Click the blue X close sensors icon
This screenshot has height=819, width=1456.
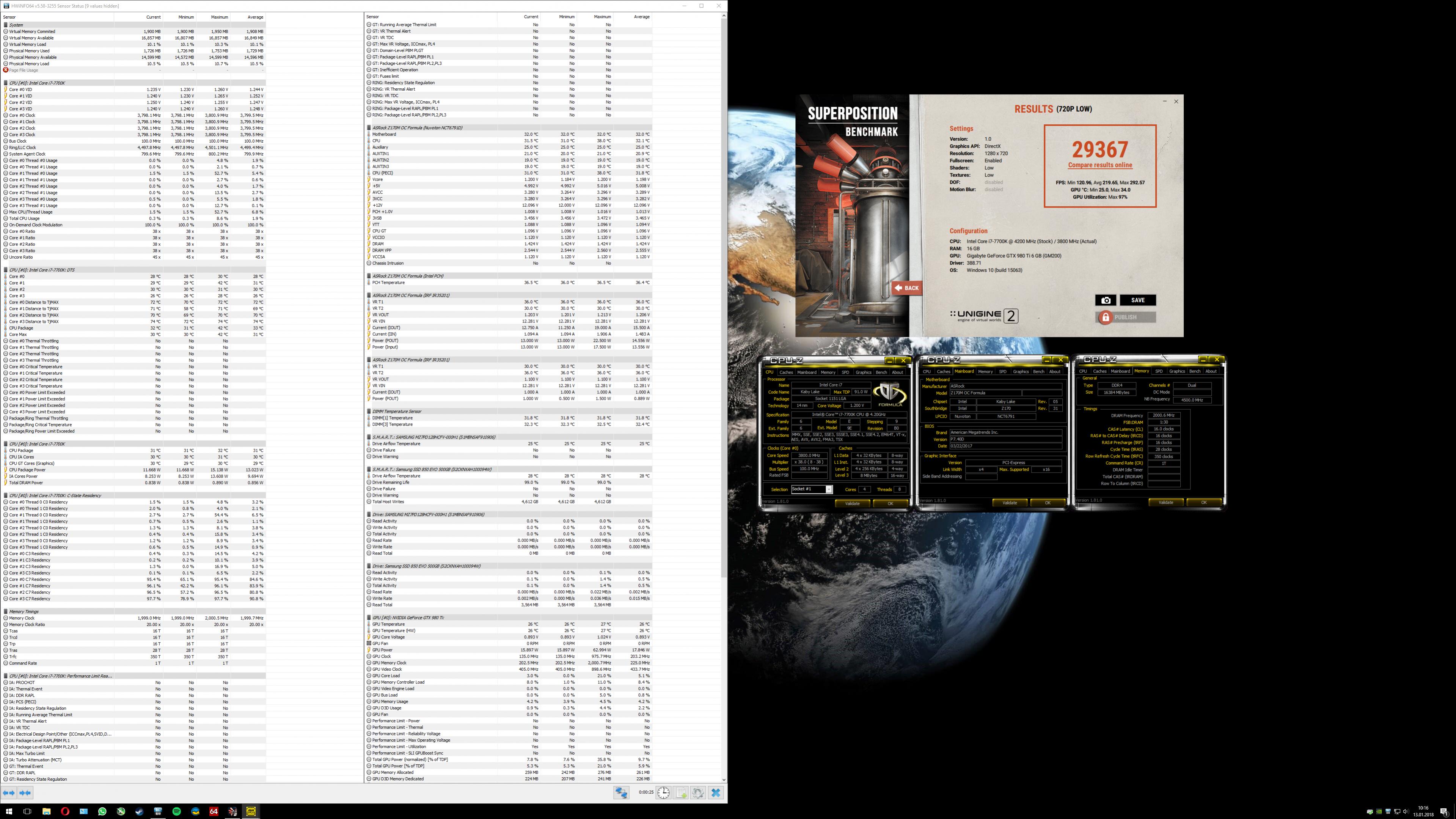pyautogui.click(x=716, y=793)
